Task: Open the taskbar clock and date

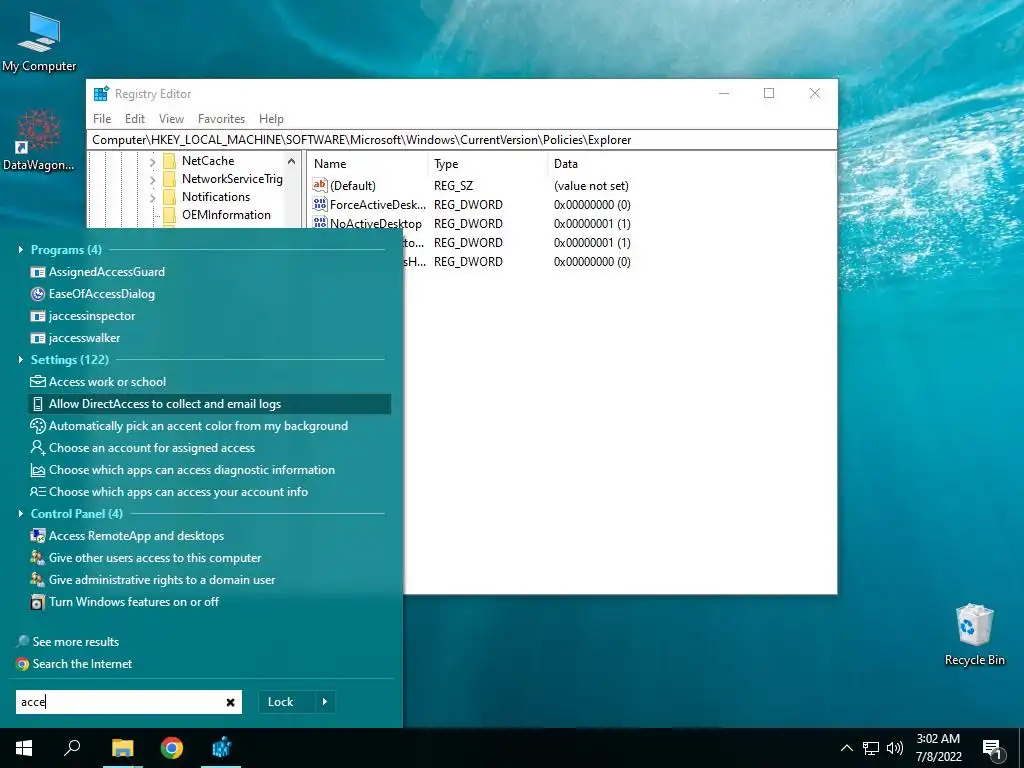Action: pyautogui.click(x=938, y=748)
